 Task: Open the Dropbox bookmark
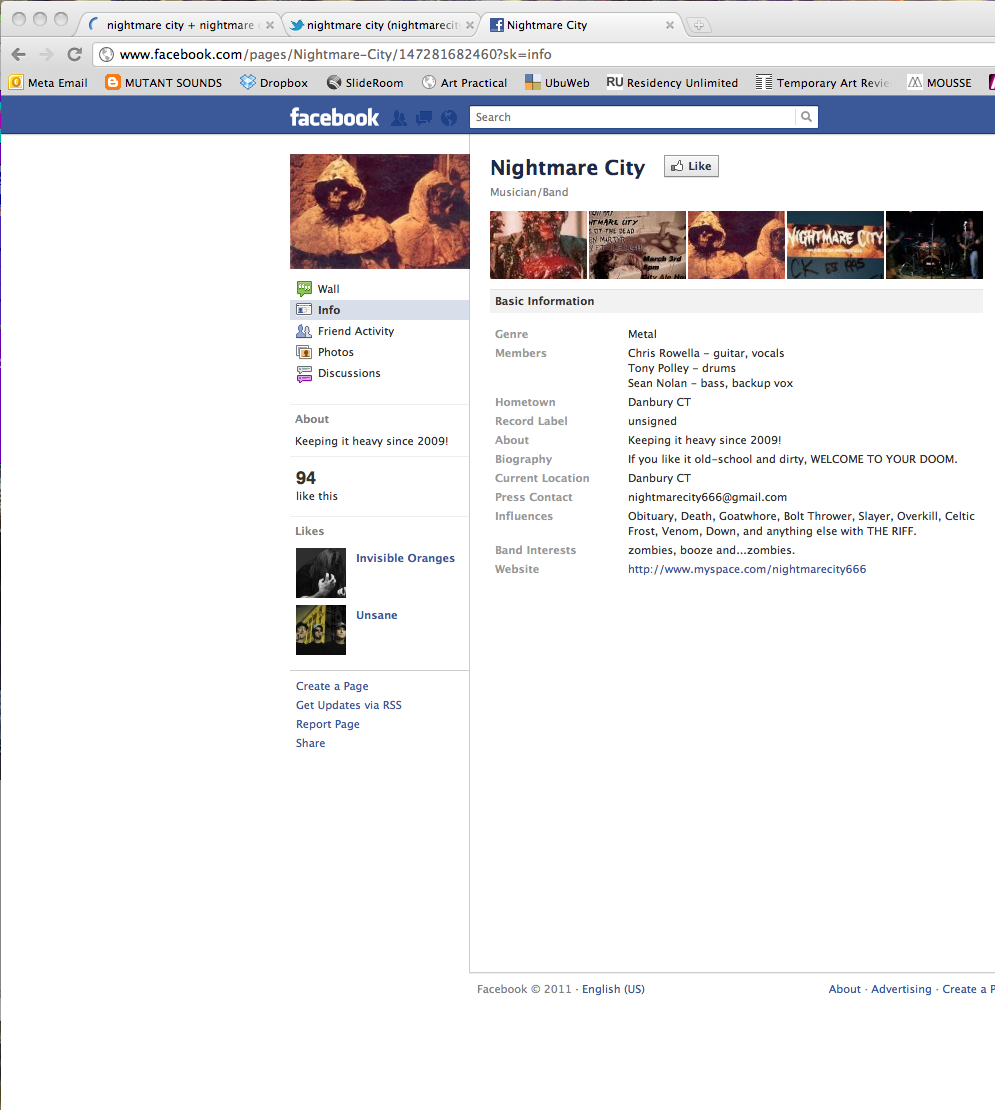point(274,83)
